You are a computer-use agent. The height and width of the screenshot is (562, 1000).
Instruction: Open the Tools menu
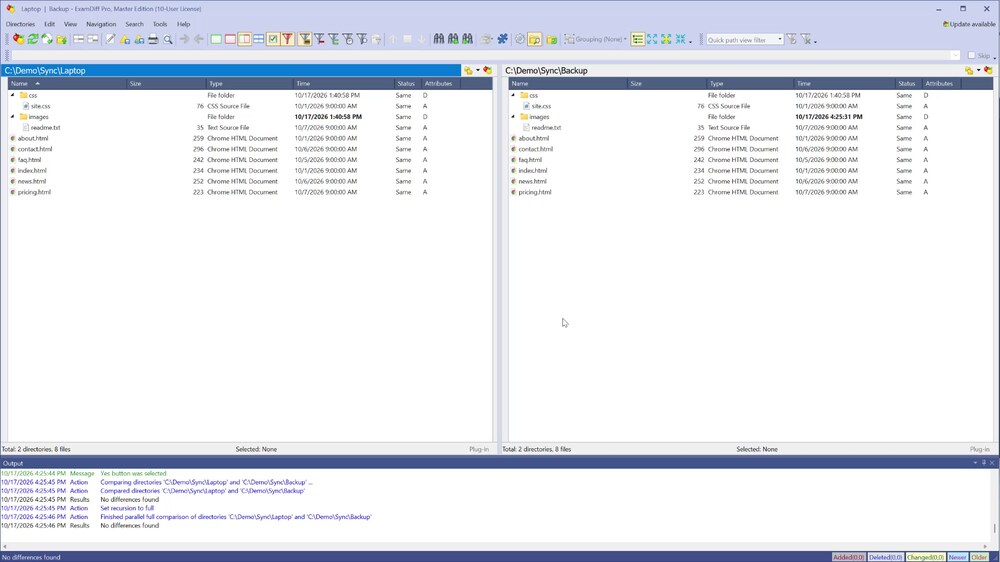[159, 24]
